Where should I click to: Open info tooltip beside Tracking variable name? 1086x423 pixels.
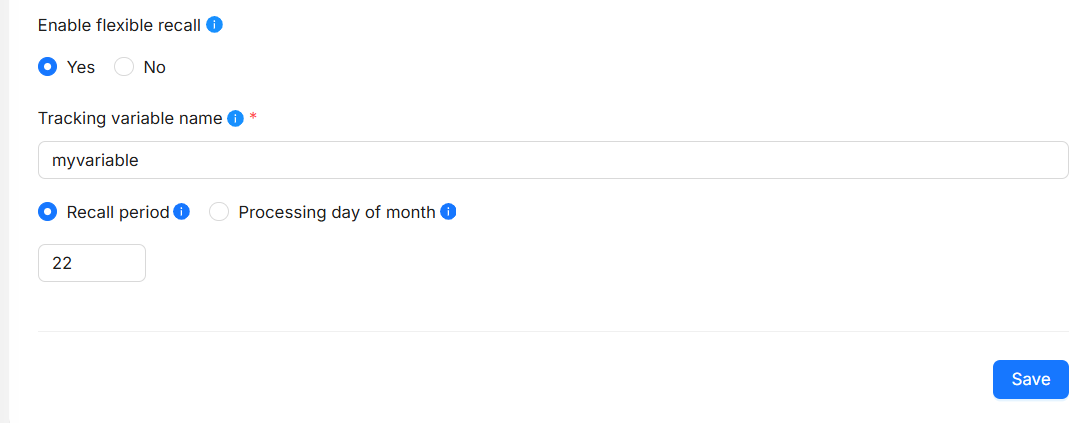coord(236,119)
